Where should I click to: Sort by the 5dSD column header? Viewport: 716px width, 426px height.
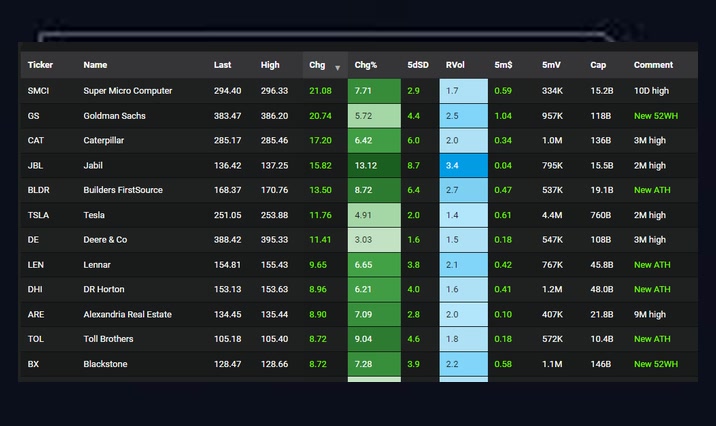pyautogui.click(x=418, y=65)
